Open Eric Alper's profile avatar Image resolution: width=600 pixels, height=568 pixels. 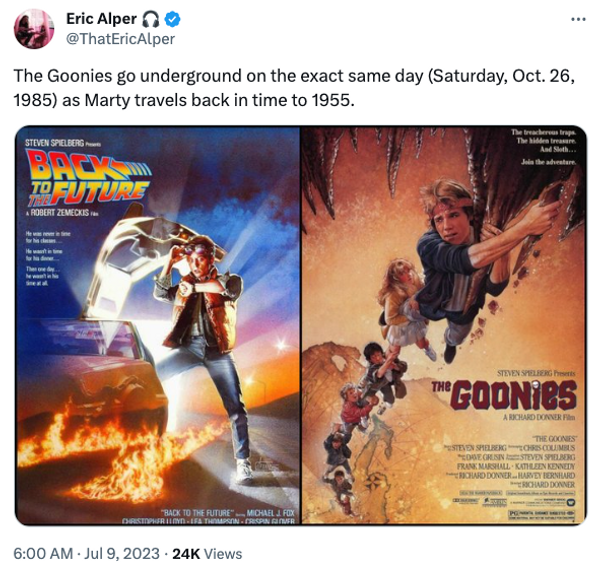pos(34,29)
